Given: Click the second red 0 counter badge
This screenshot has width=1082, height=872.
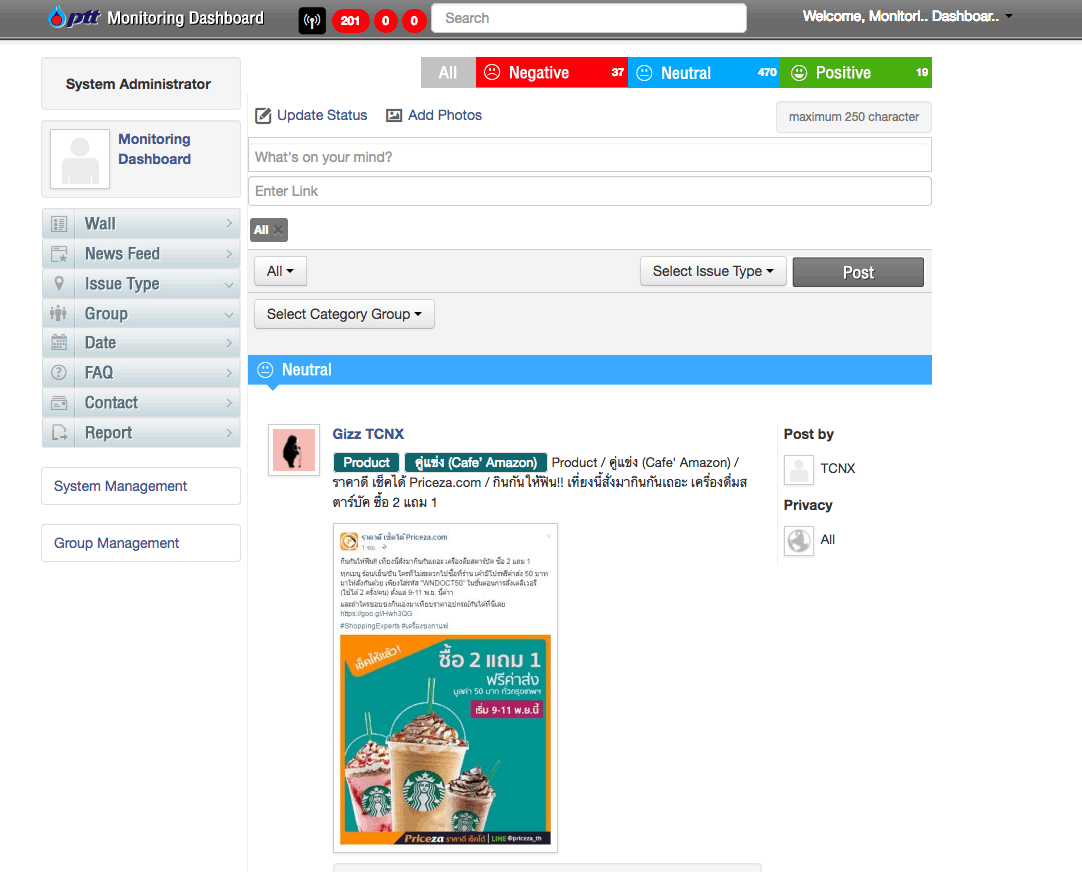Looking at the screenshot, I should click(414, 21).
